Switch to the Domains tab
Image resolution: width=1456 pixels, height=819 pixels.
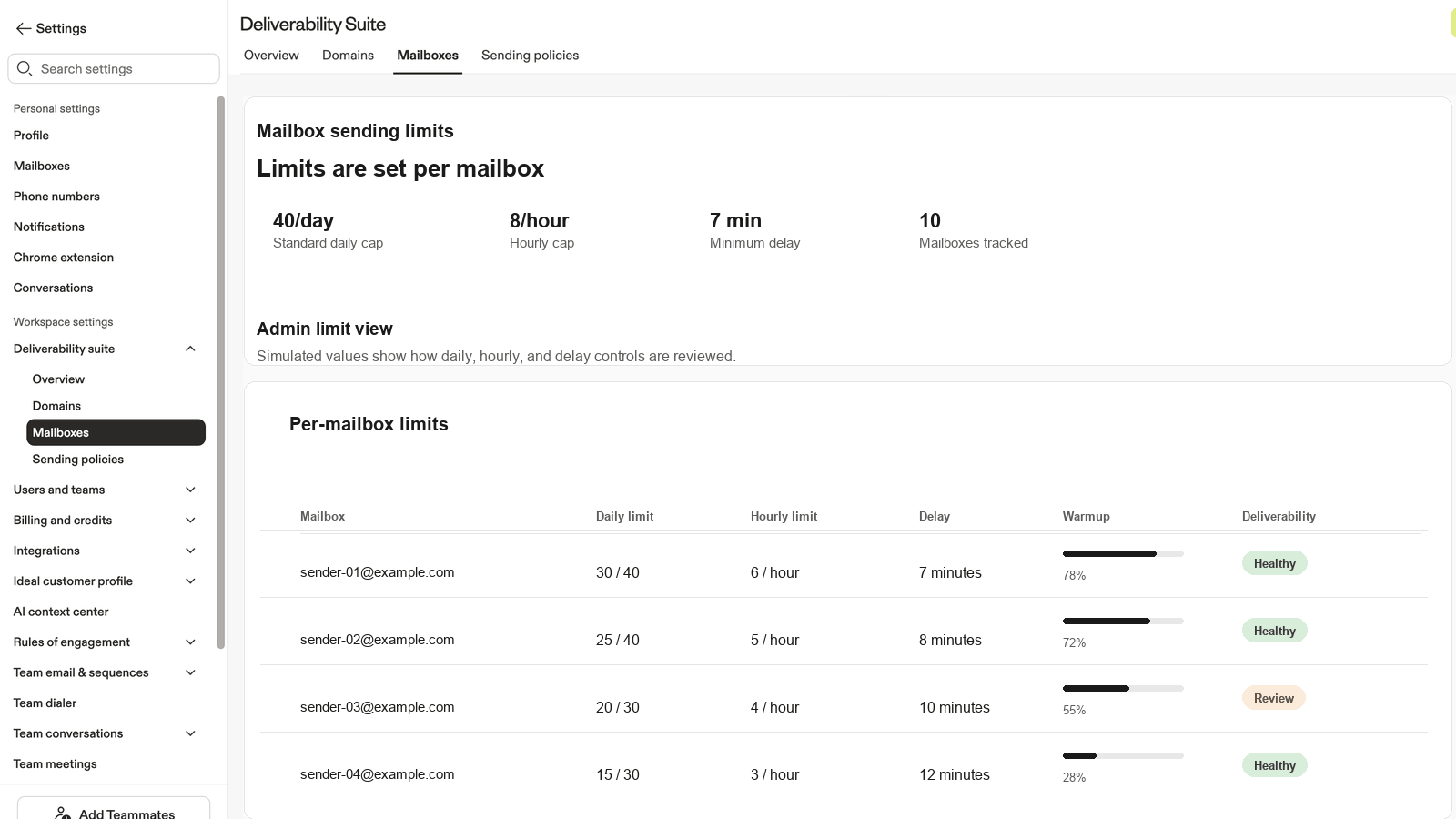pos(348,56)
